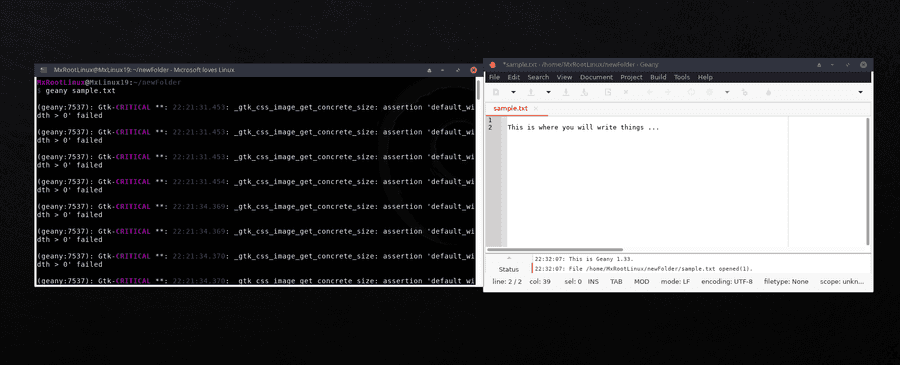This screenshot has height=365, width=900.
Task: Click the Navigate back arrow icon
Action: pyautogui.click(x=650, y=92)
